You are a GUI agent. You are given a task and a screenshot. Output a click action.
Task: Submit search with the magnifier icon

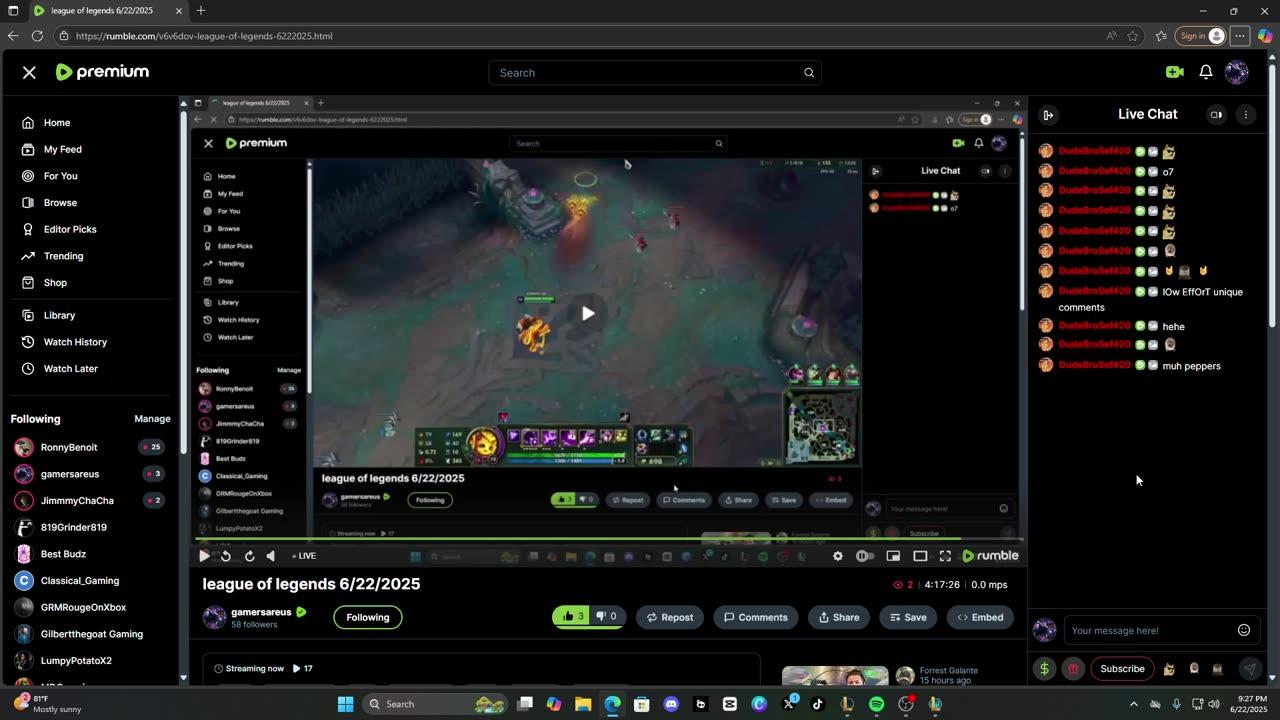point(809,72)
